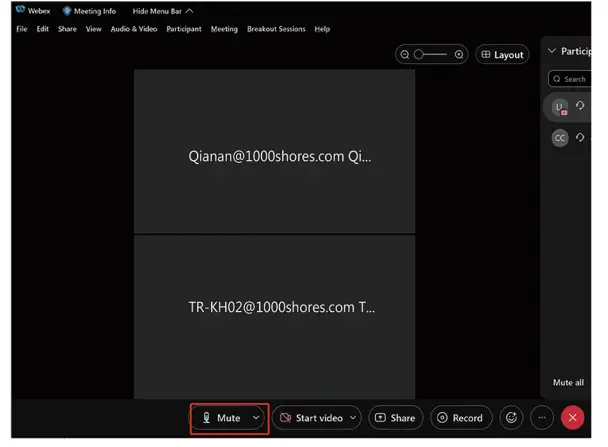Start recording with the Record button
Viewport: 608px width, 447px height.
[461, 418]
